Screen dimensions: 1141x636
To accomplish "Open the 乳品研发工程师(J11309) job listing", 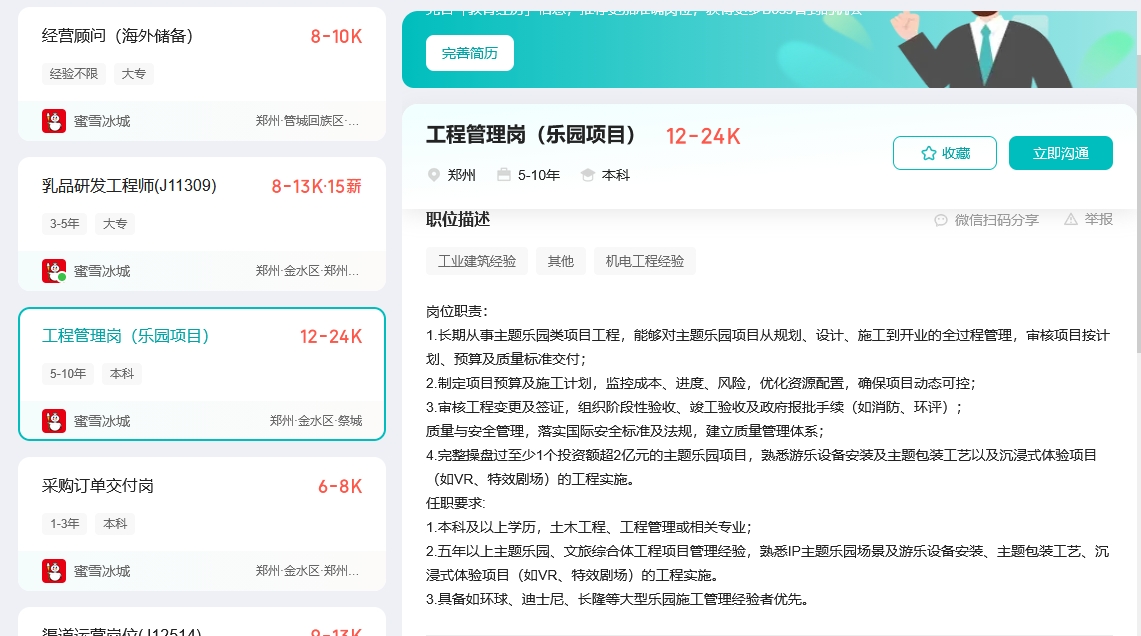I will click(129, 186).
